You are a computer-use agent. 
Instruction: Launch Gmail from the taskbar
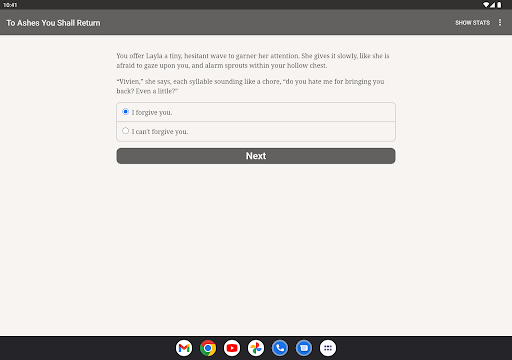(184, 348)
